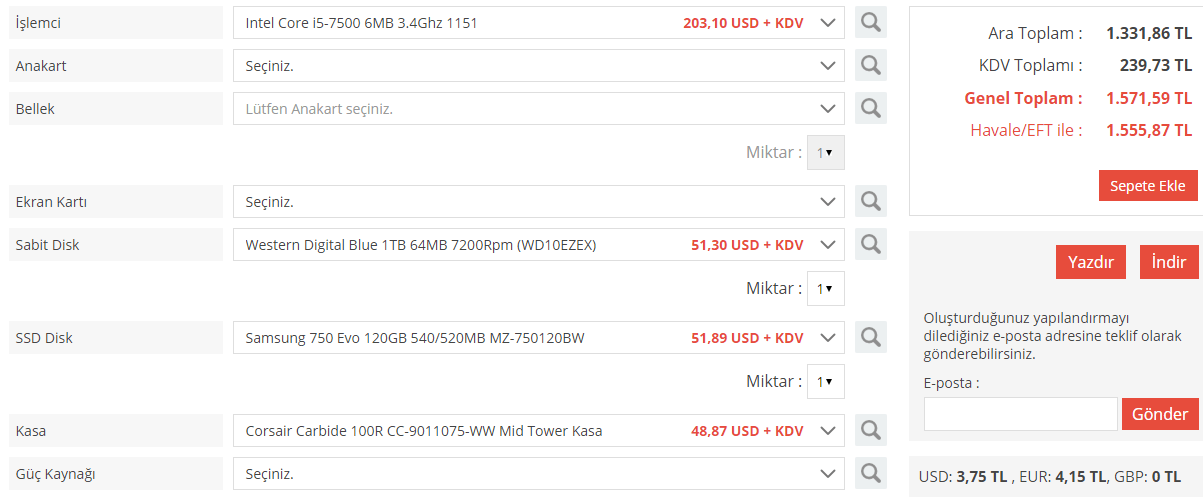Search SSD Disk products with magnifier icon
The width and height of the screenshot is (1203, 498).
tap(870, 338)
